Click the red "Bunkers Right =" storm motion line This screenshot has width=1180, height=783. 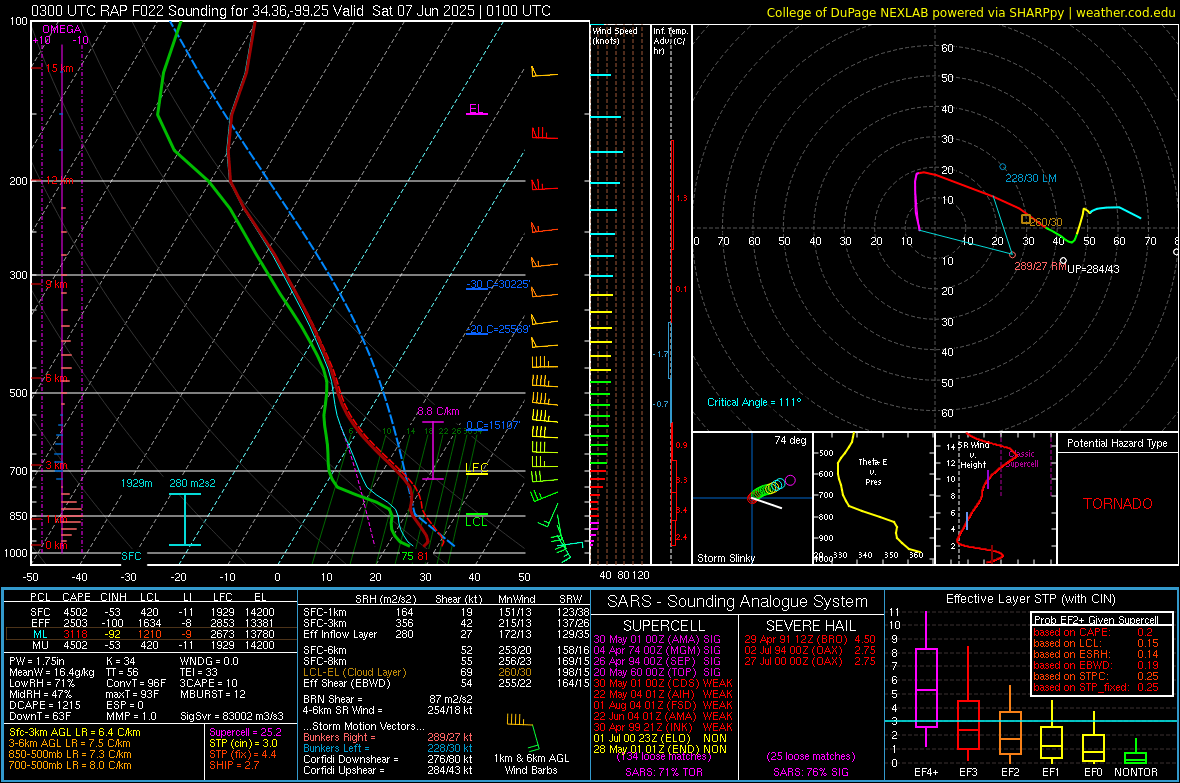pos(388,737)
